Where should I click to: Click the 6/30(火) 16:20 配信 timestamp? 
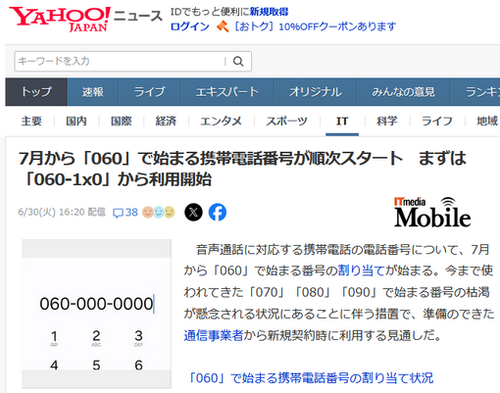(62, 212)
